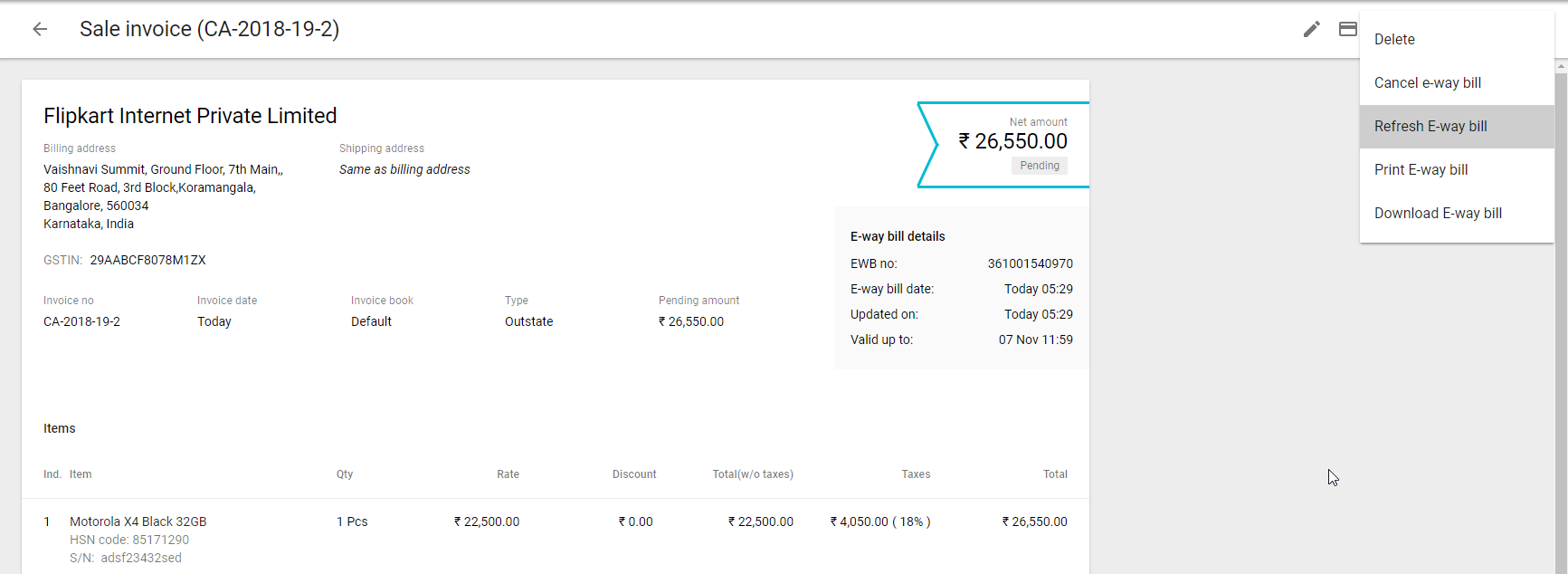The width and height of the screenshot is (1568, 574).
Task: Click the Bangalore, 560034 address line
Action: (x=96, y=206)
